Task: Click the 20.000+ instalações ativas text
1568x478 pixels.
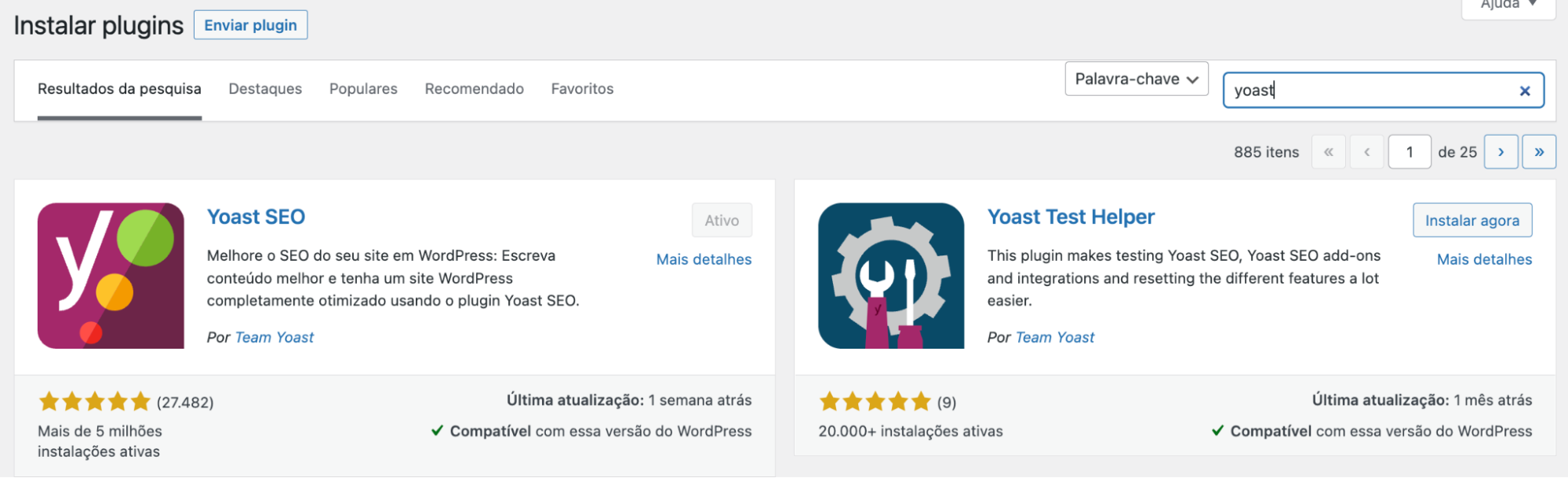Action: tap(911, 431)
